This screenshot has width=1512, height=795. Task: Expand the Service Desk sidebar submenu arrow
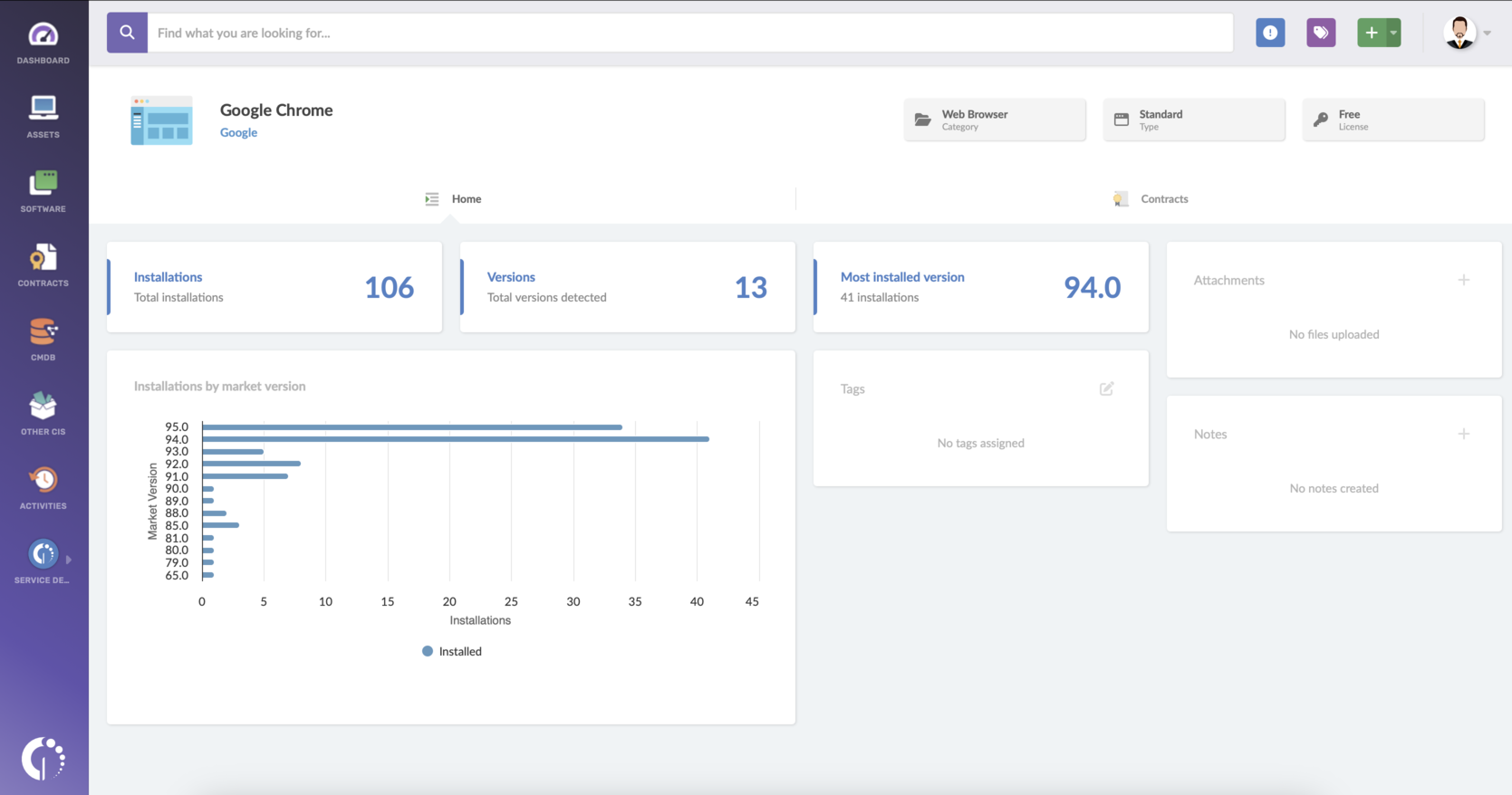69,560
